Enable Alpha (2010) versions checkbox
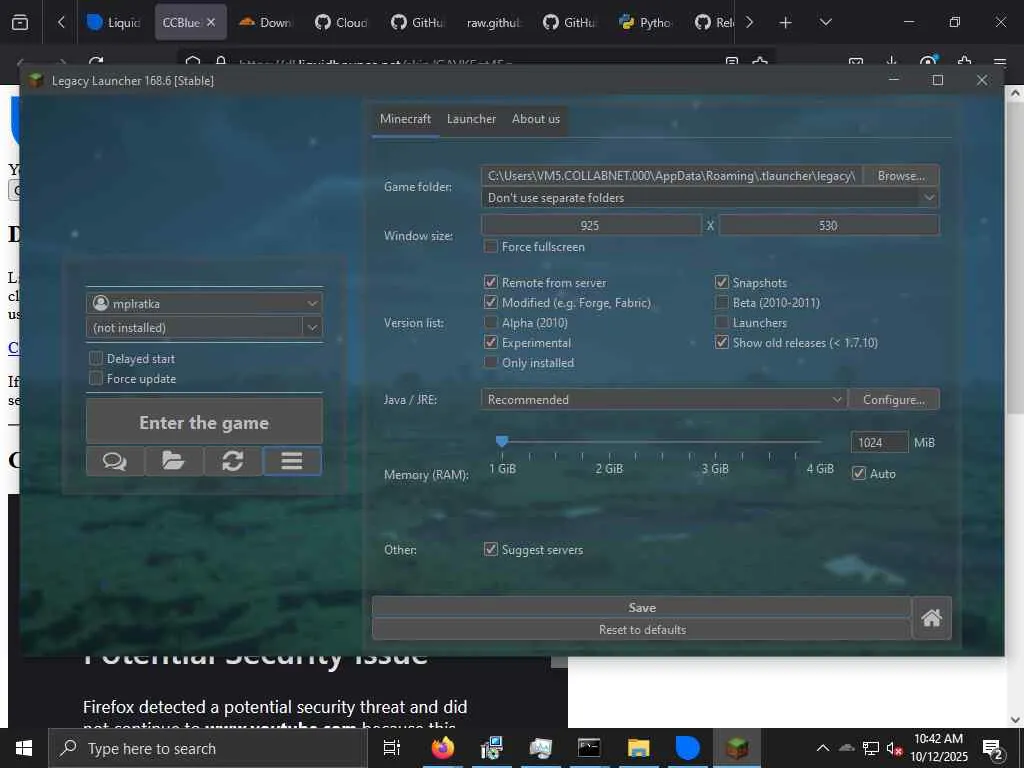Screen dimensions: 1024x768 (x=490, y=323)
